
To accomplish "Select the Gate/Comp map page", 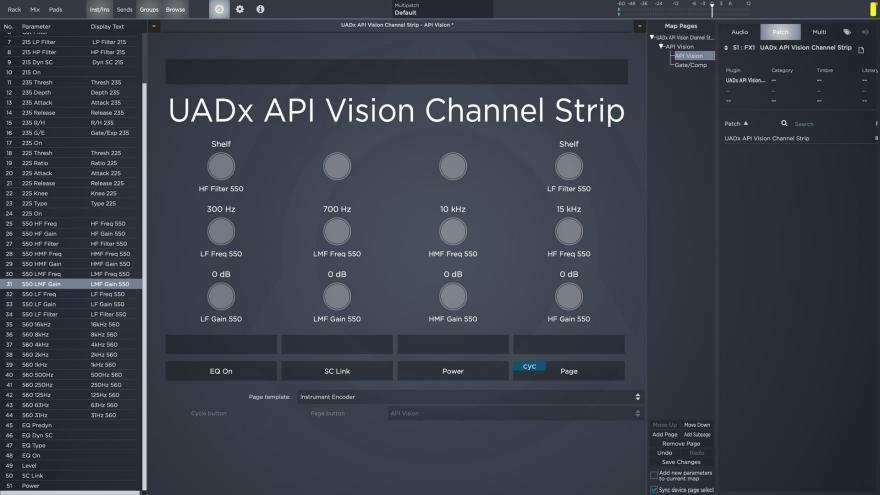I will click(690, 65).
